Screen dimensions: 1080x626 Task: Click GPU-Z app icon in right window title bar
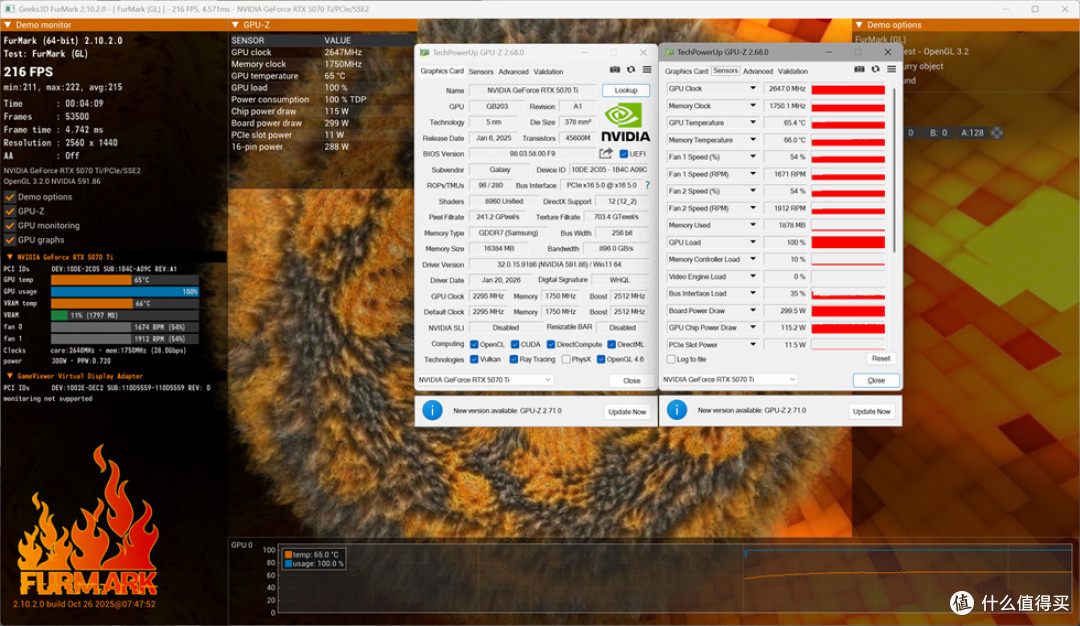pos(669,52)
